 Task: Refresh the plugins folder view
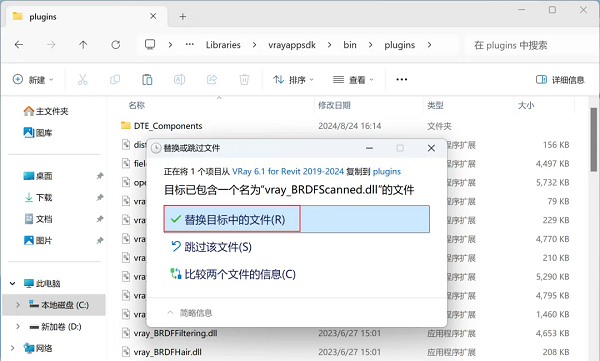[x=116, y=45]
